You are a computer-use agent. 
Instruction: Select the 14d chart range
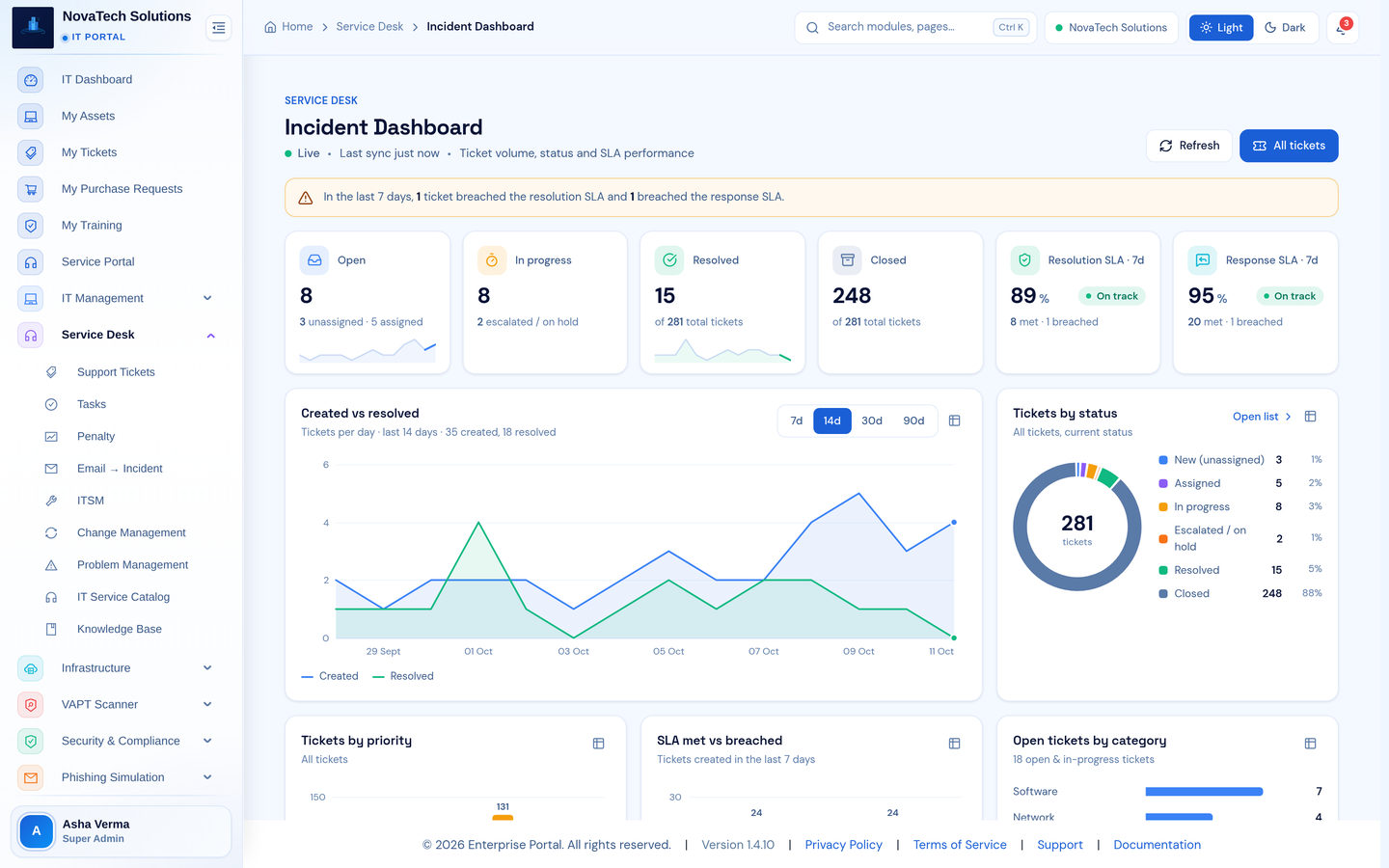[x=832, y=421]
